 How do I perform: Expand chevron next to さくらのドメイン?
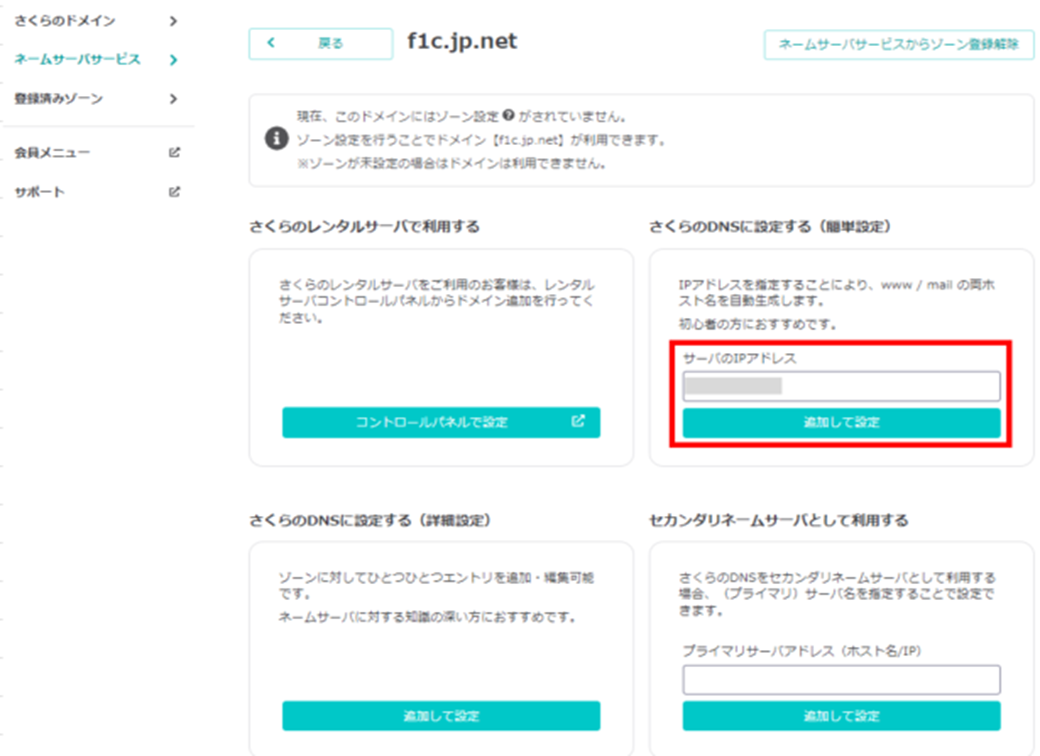pos(173,21)
